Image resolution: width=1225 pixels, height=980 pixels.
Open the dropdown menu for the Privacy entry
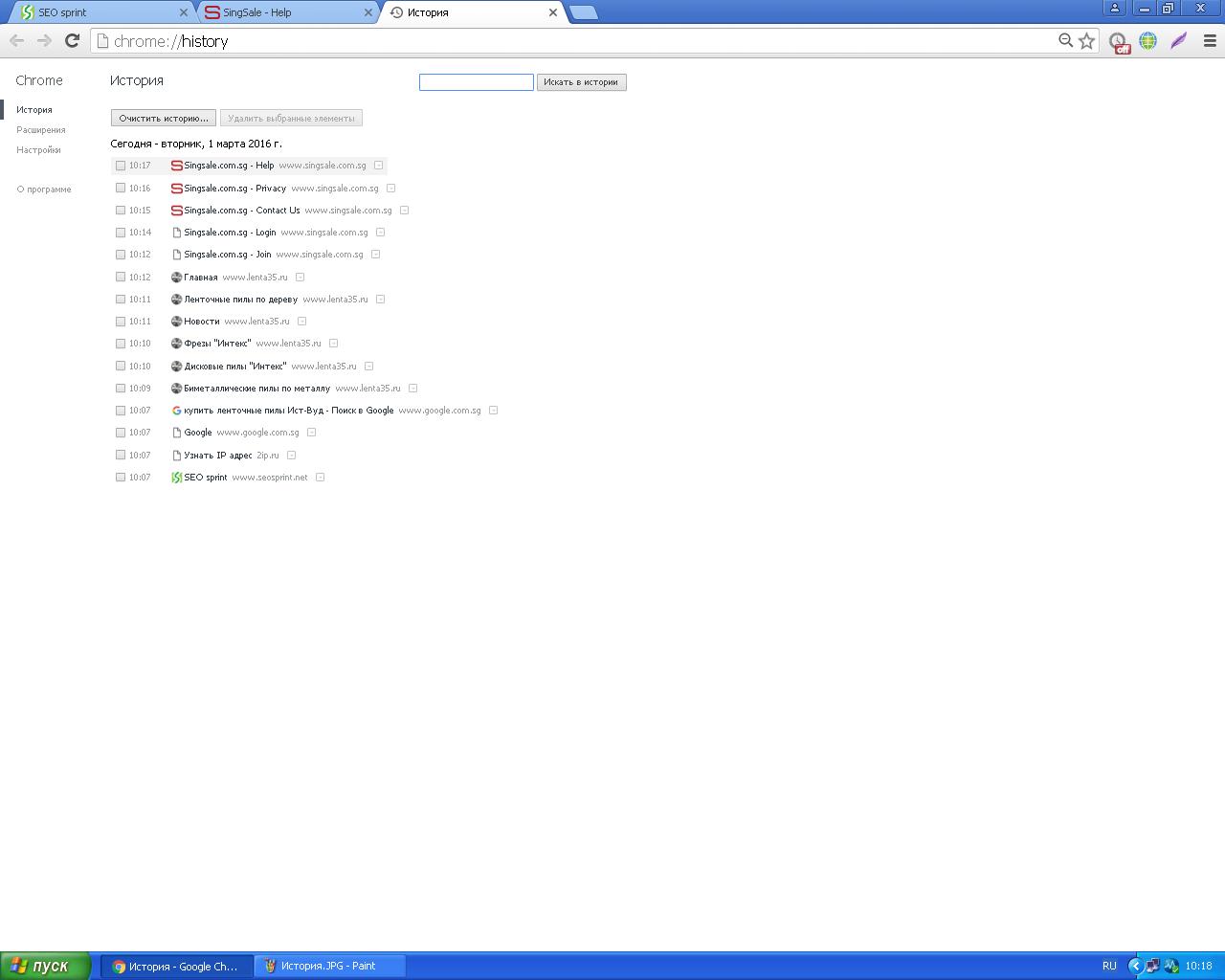[x=390, y=189]
